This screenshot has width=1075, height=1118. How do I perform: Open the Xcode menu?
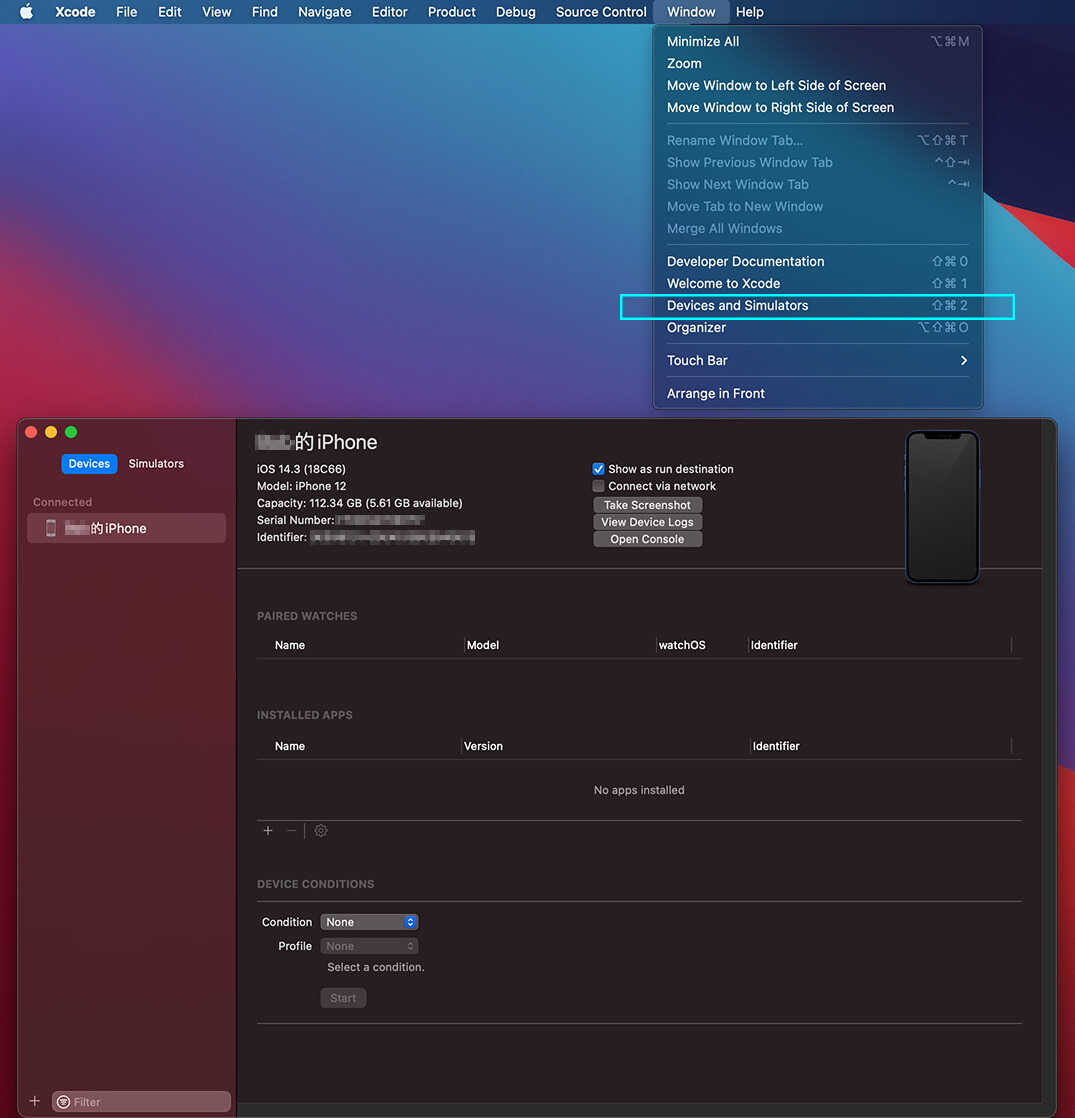pyautogui.click(x=75, y=12)
